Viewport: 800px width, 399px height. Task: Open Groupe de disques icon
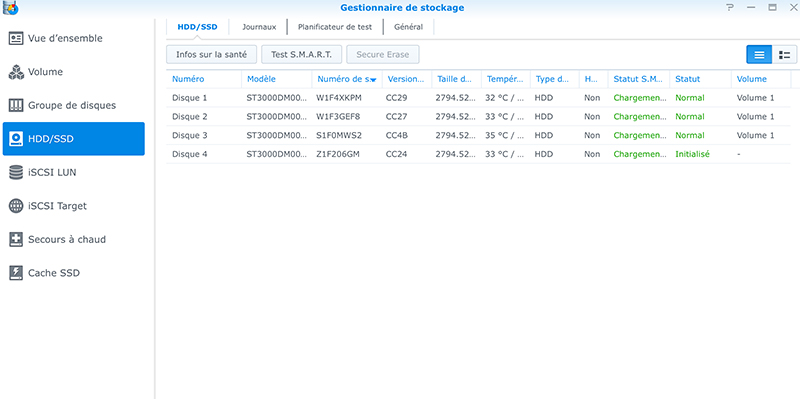coord(16,106)
